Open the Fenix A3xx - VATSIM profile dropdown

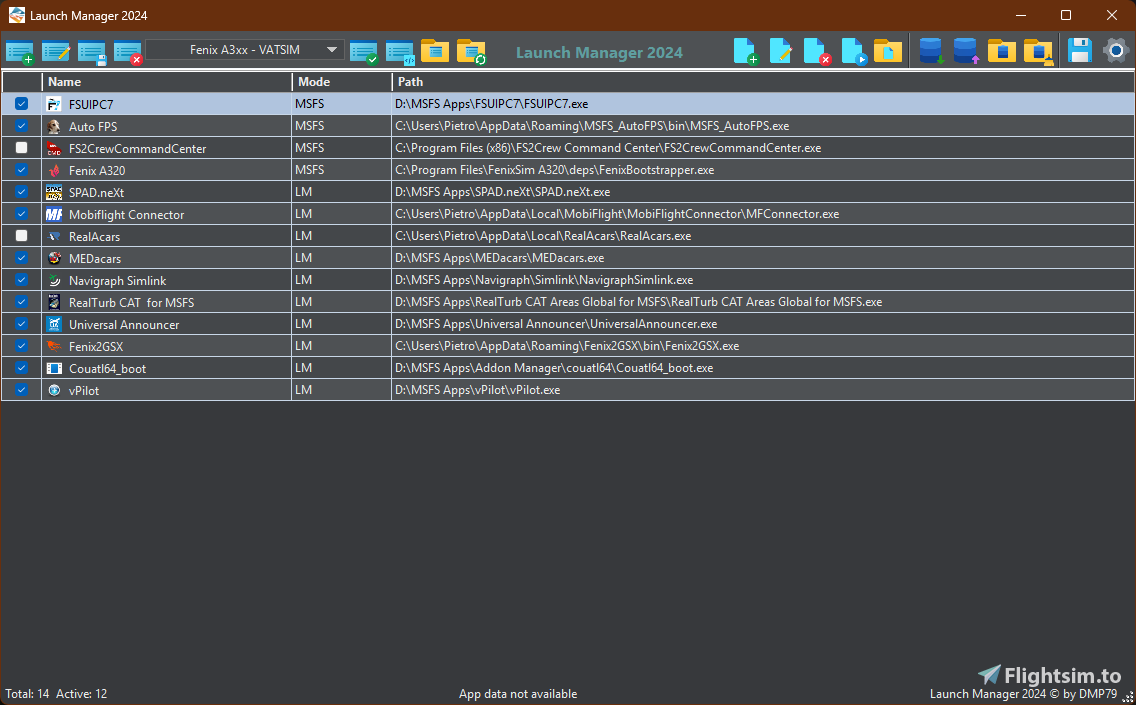tap(245, 50)
